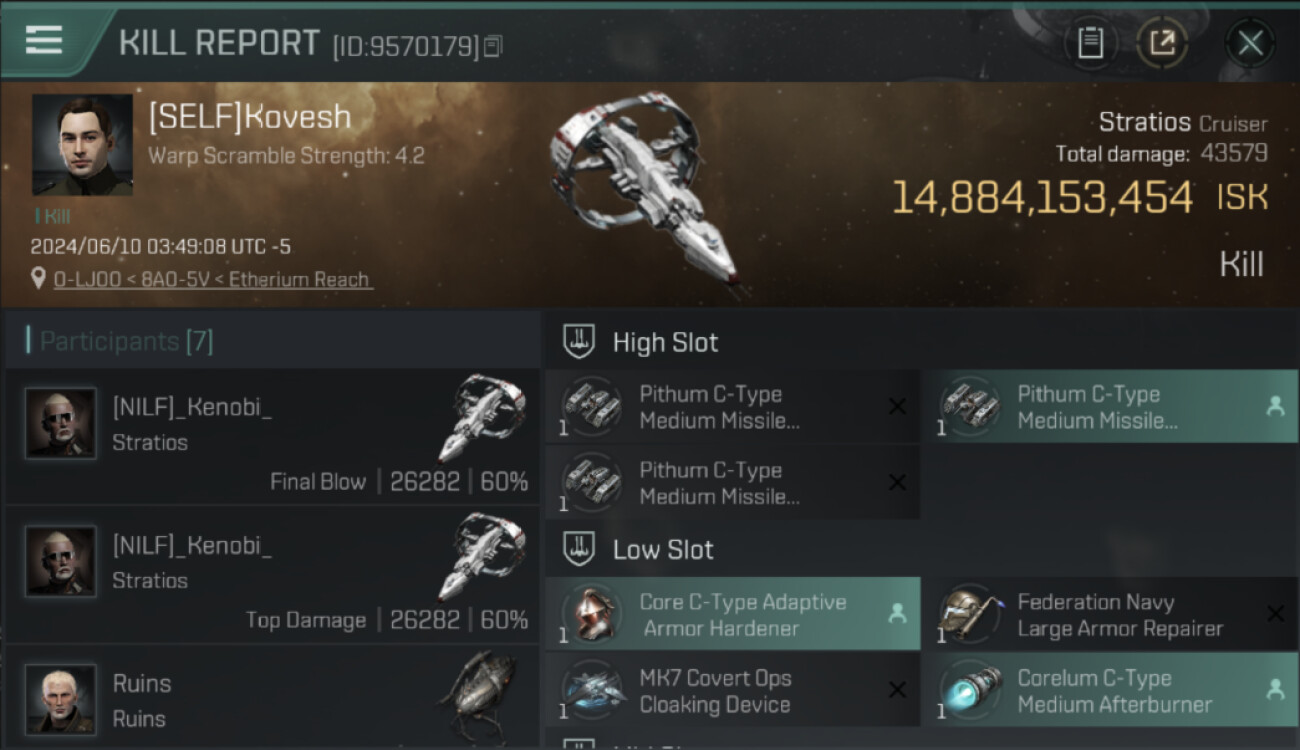Open the _Kenobi_ Top Damage participant entry
The width and height of the screenshot is (1300, 750).
click(272, 575)
